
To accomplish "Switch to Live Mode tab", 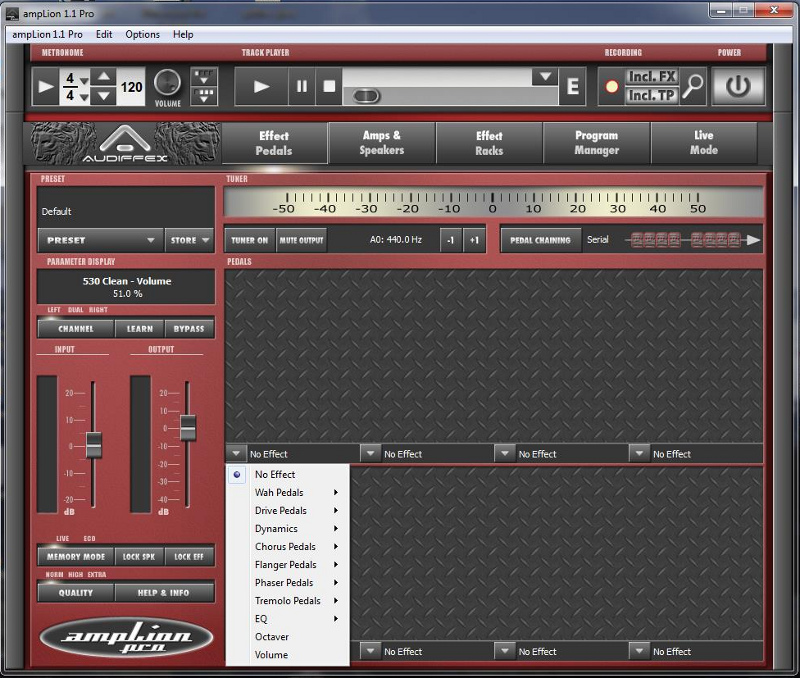I will [704, 143].
